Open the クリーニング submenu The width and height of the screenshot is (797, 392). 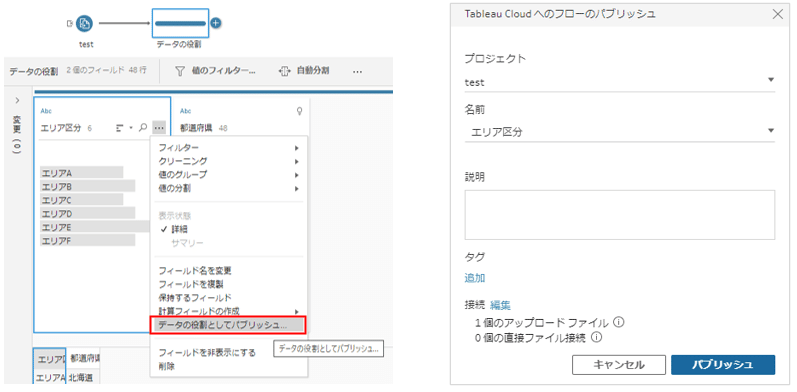(229, 161)
